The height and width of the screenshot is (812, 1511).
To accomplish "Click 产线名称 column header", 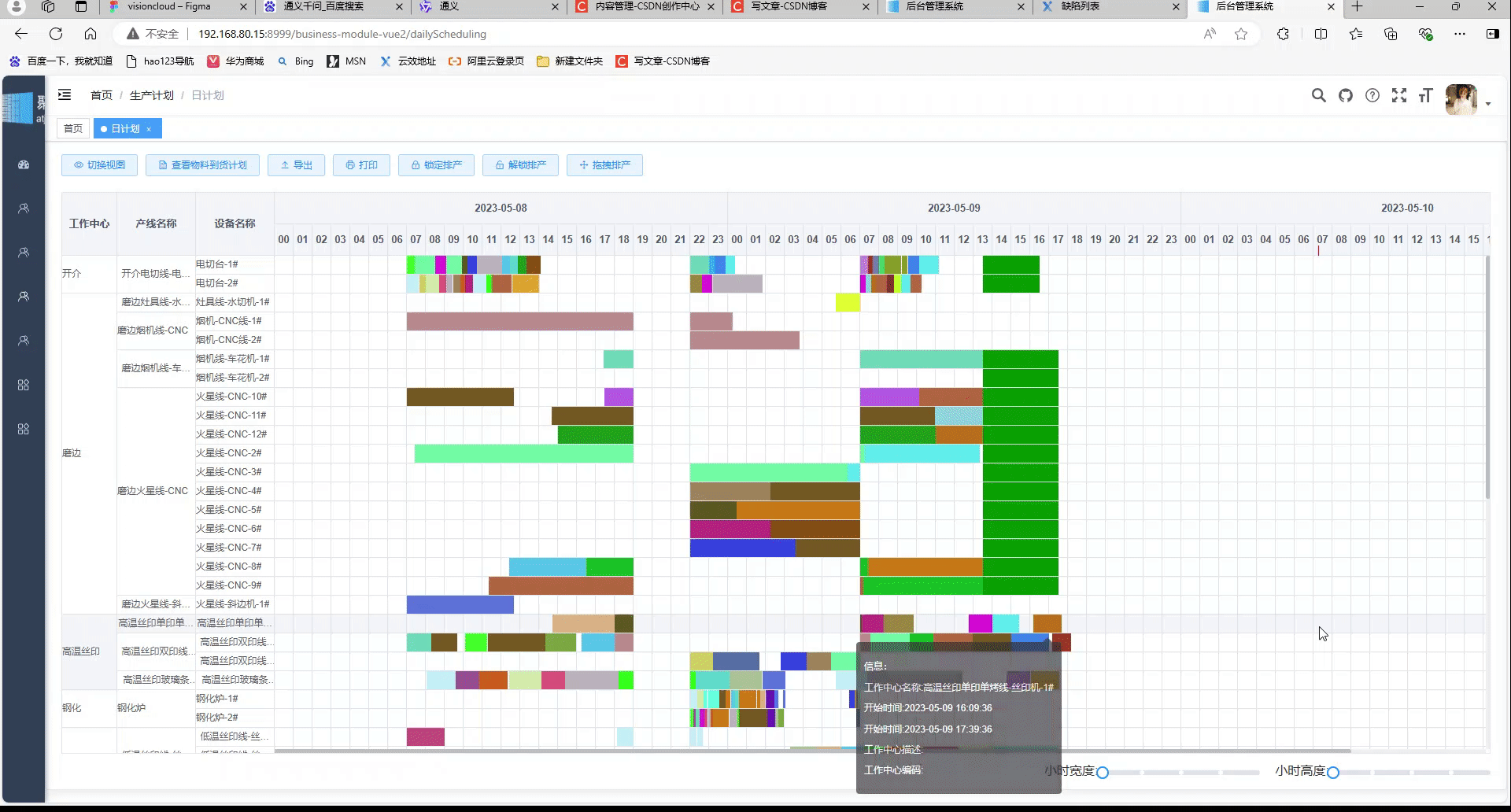I will [156, 223].
